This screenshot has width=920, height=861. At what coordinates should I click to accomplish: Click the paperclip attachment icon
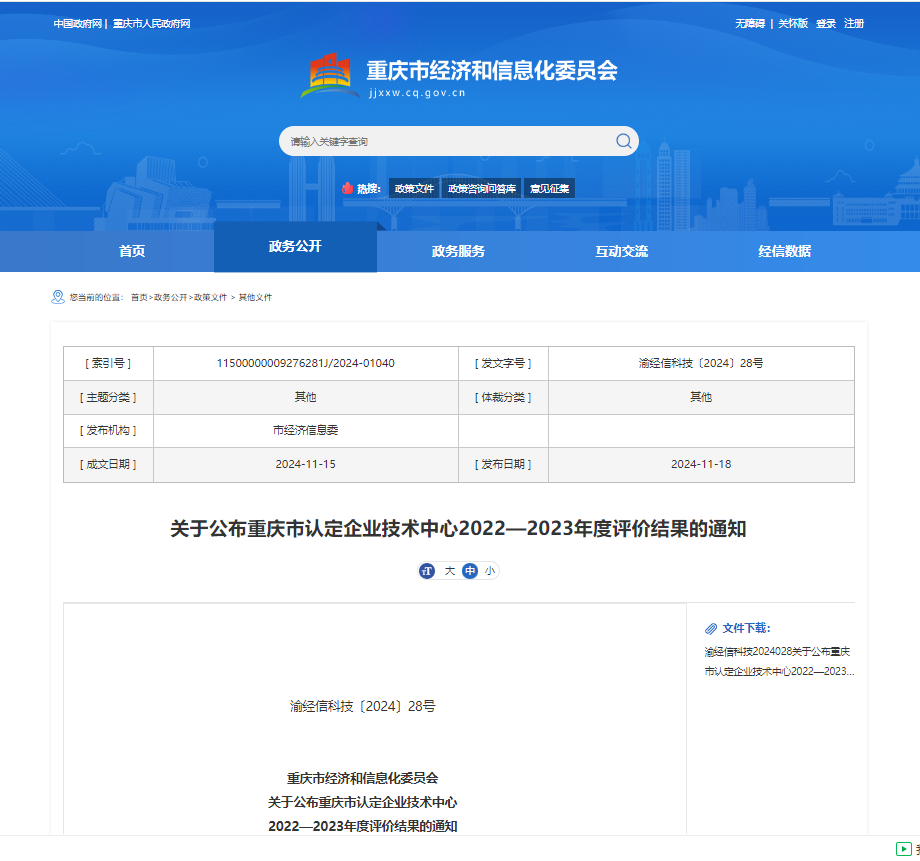(x=711, y=629)
